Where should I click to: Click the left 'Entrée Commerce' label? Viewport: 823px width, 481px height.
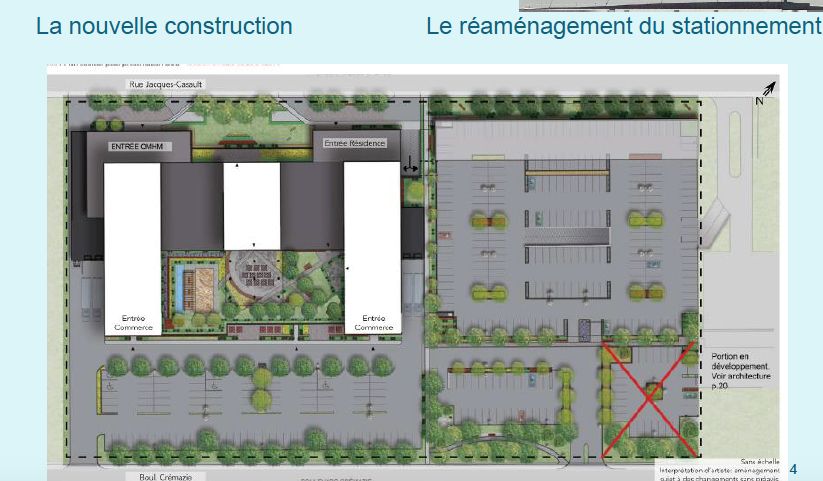tap(133, 321)
